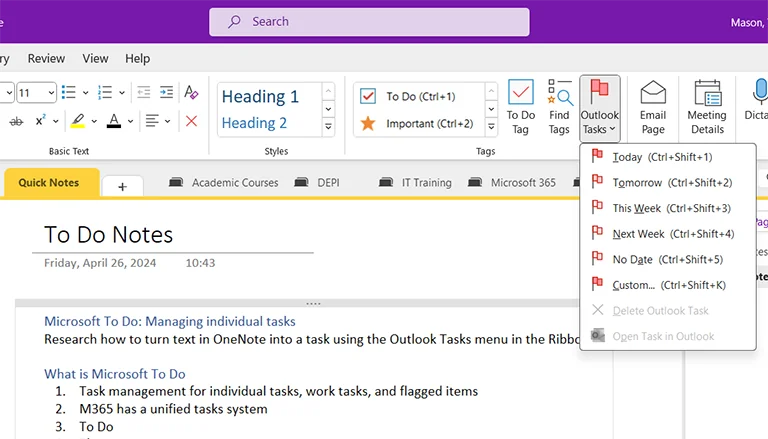Viewport: 768px width, 439px height.
Task: Click list item Task management for individual tasks
Action: point(279,391)
